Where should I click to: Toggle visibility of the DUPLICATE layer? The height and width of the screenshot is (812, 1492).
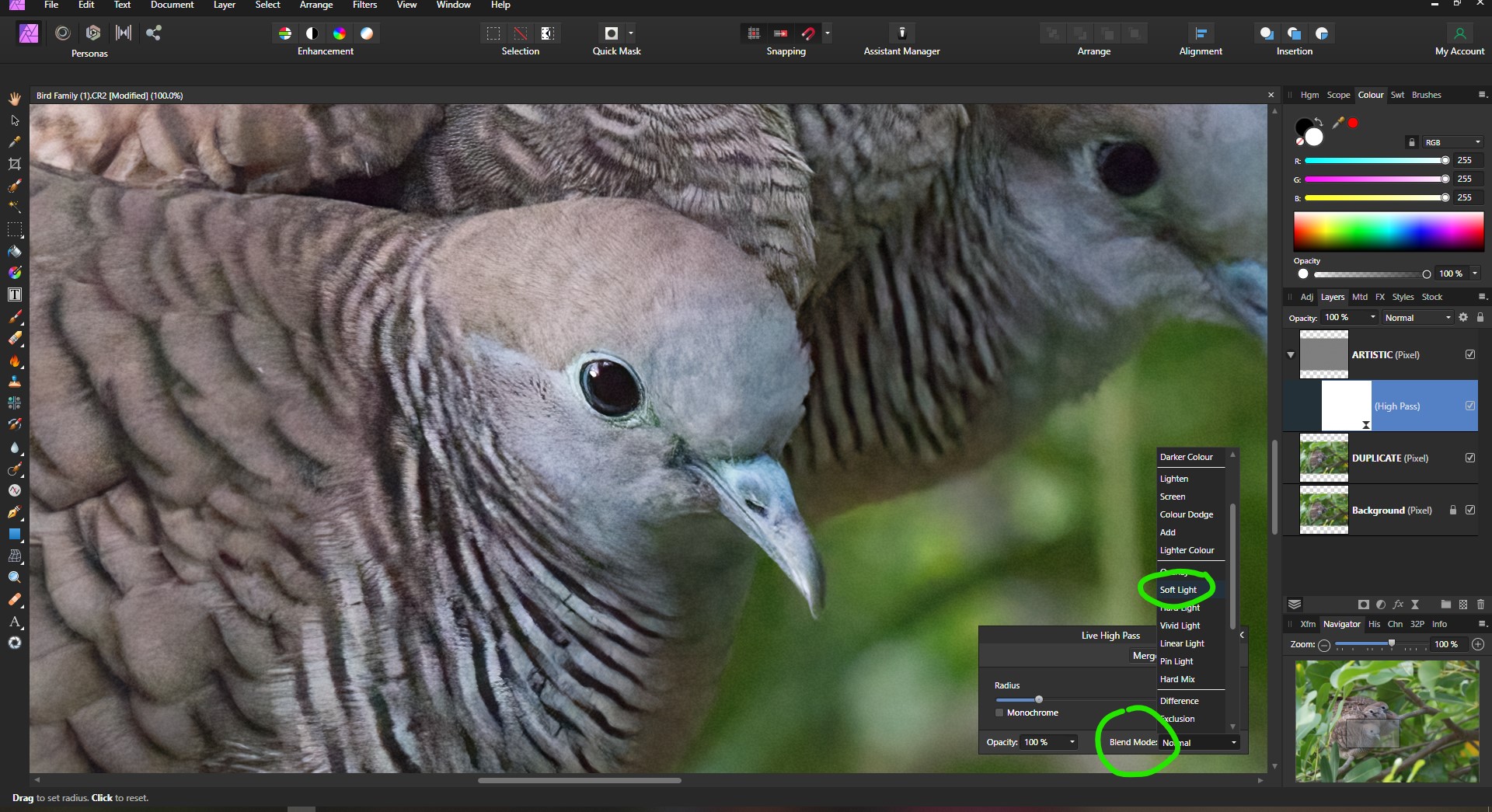[1471, 458]
